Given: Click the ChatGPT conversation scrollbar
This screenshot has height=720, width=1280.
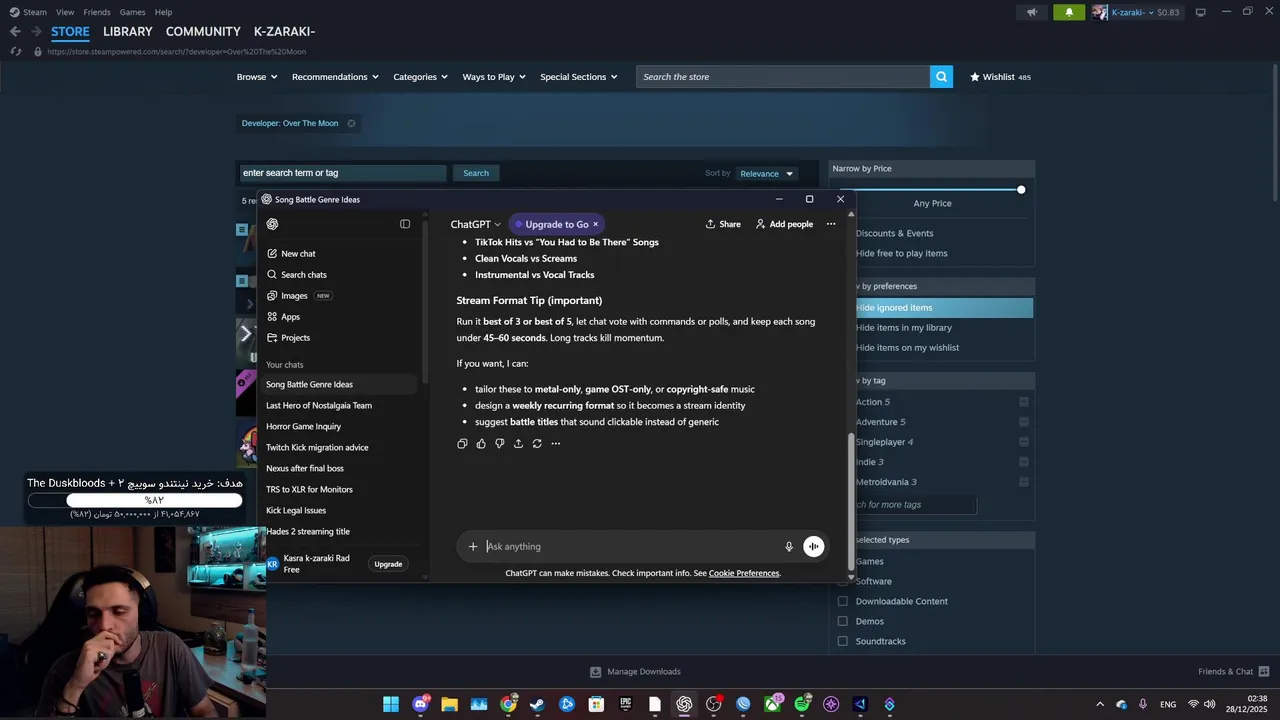Looking at the screenshot, I should tap(852, 501).
